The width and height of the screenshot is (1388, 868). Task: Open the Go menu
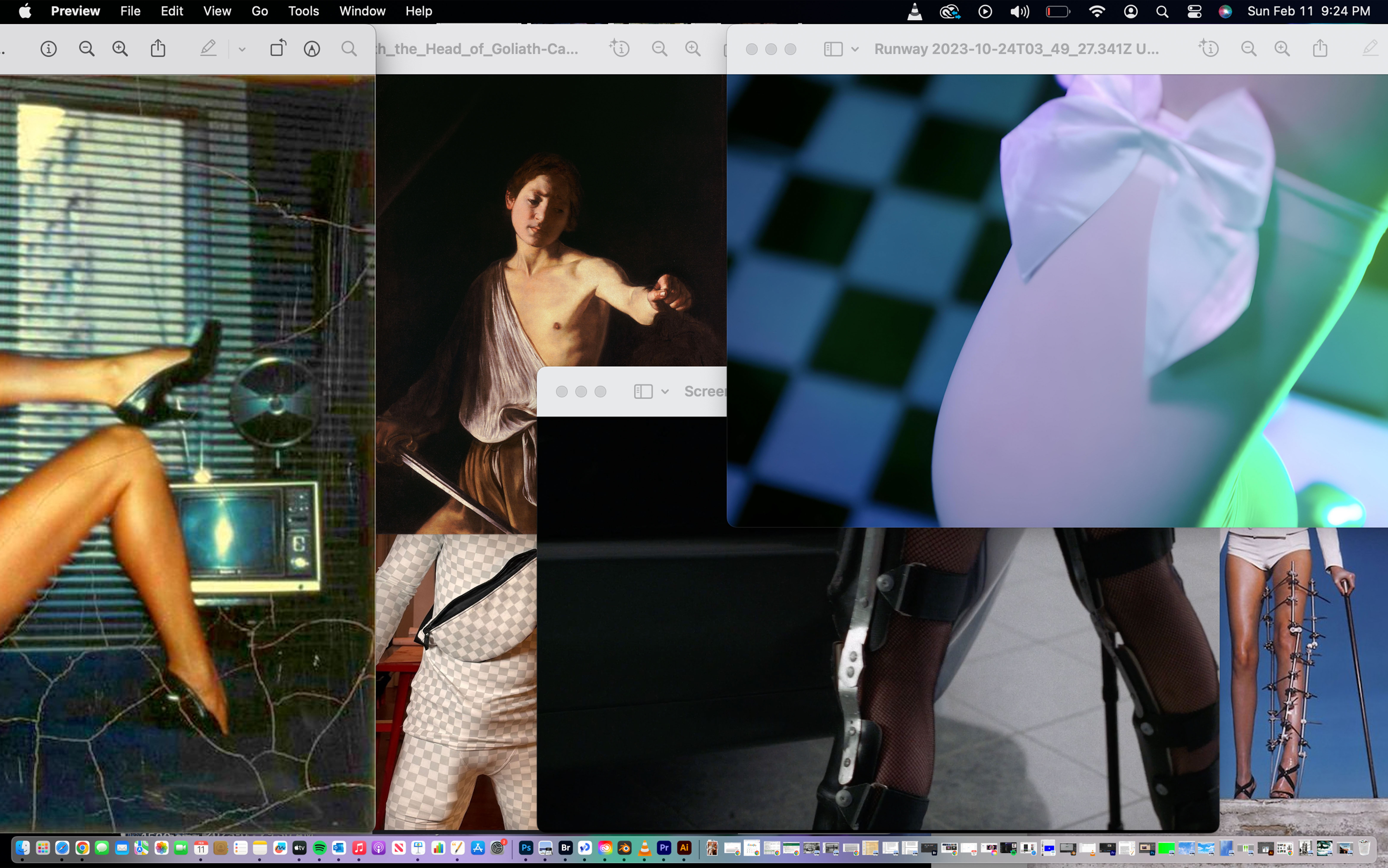tap(259, 11)
